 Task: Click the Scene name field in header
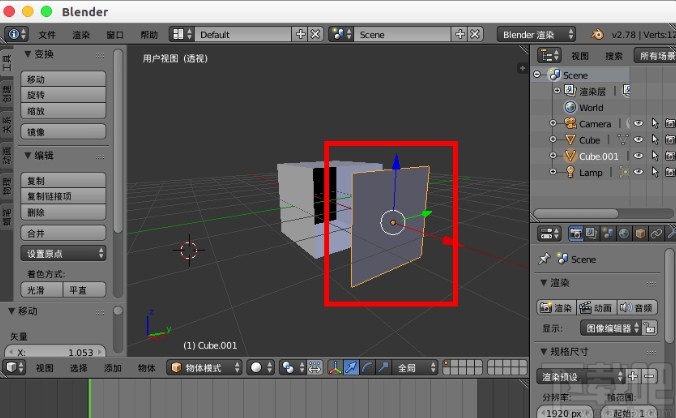click(402, 34)
